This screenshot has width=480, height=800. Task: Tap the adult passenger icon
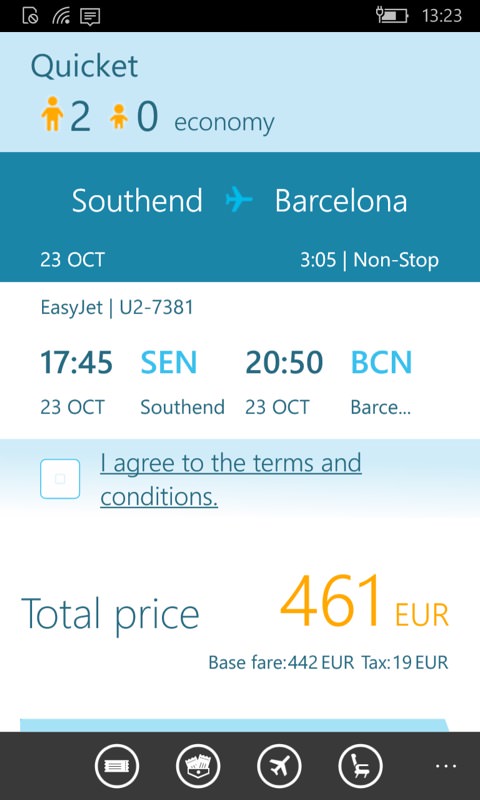click(x=52, y=115)
